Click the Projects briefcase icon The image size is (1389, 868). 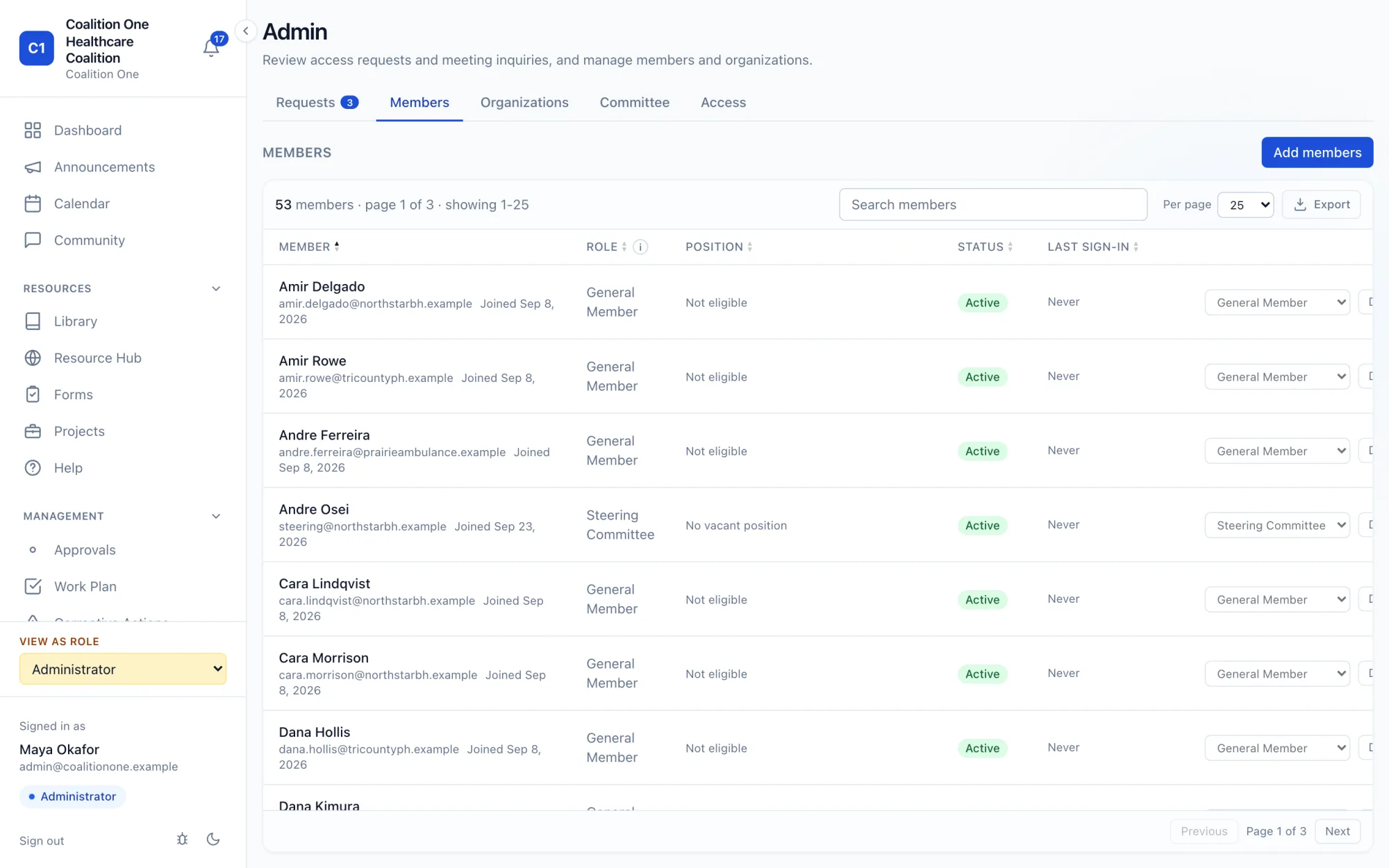(33, 431)
